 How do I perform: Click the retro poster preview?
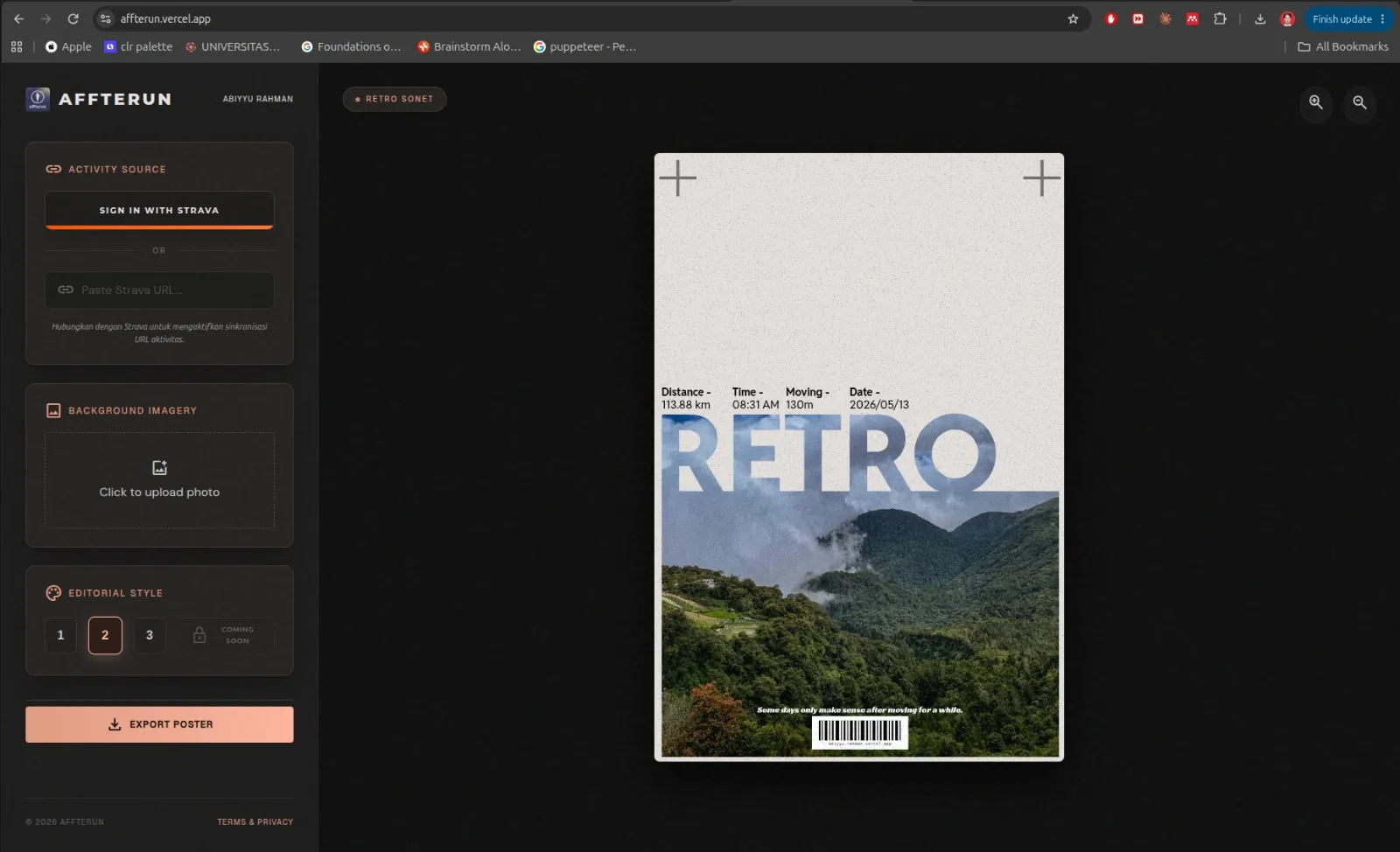(859, 457)
